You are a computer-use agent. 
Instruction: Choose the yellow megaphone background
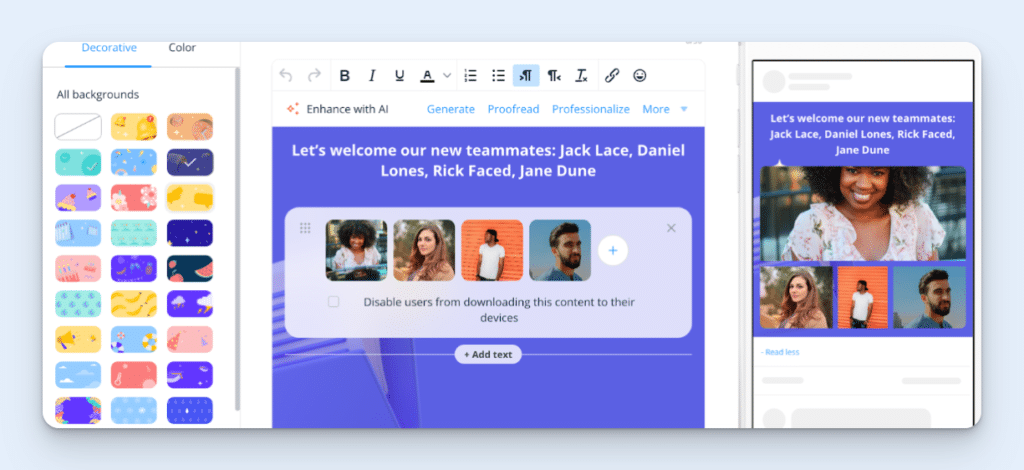(78, 339)
